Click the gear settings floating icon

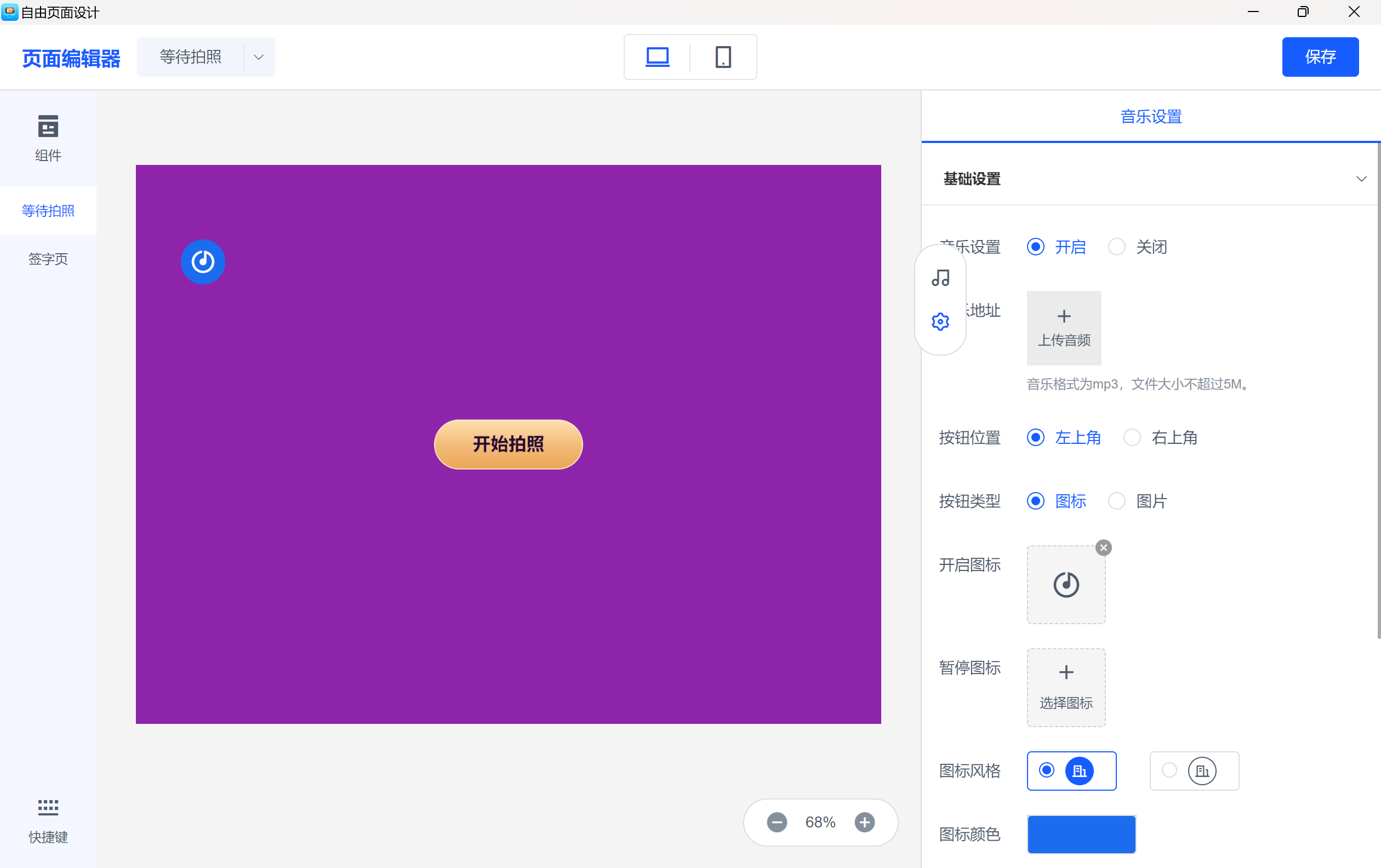point(940,322)
